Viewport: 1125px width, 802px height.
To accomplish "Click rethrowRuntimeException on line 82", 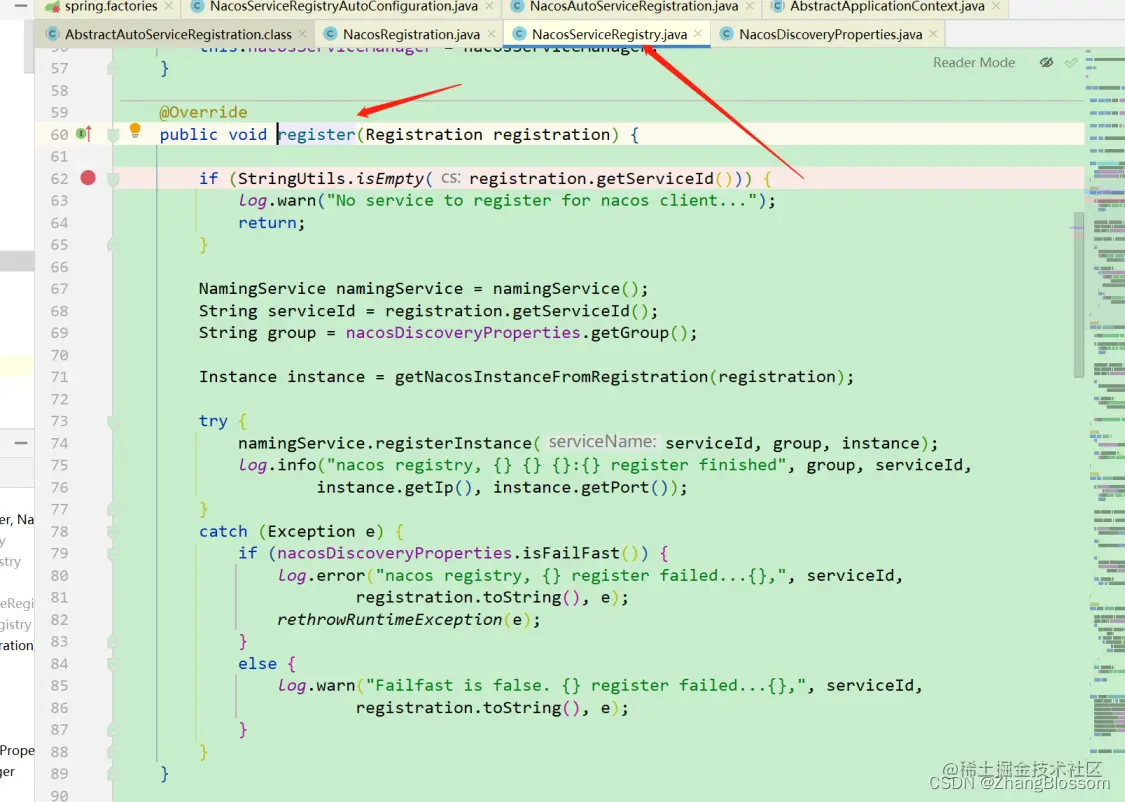I will [390, 619].
